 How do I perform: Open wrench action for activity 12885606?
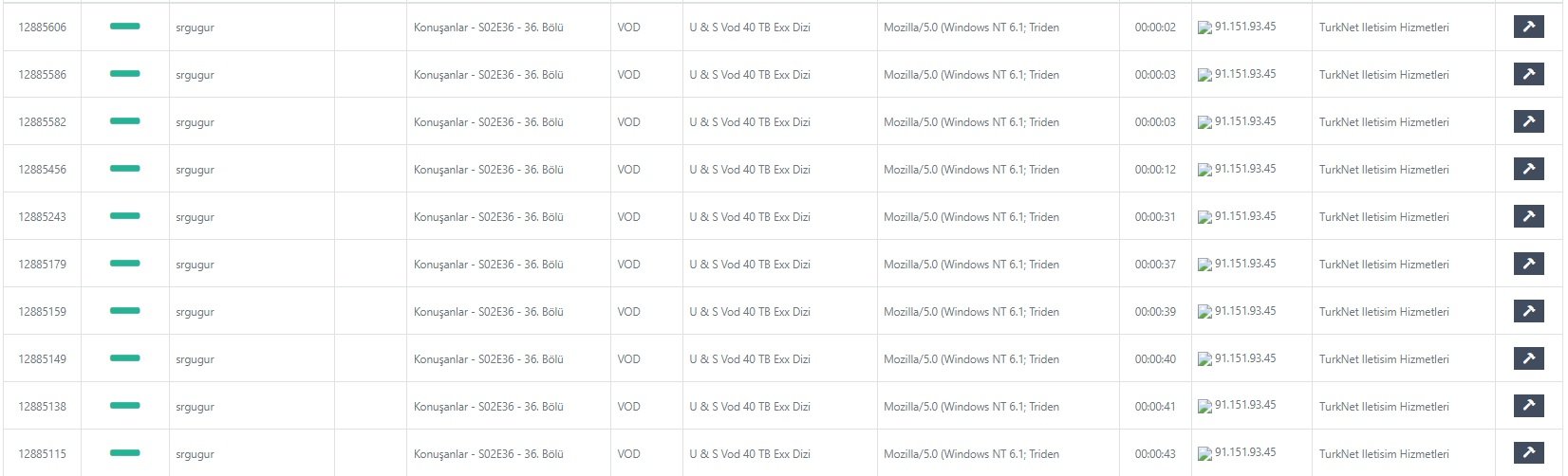(x=1528, y=27)
